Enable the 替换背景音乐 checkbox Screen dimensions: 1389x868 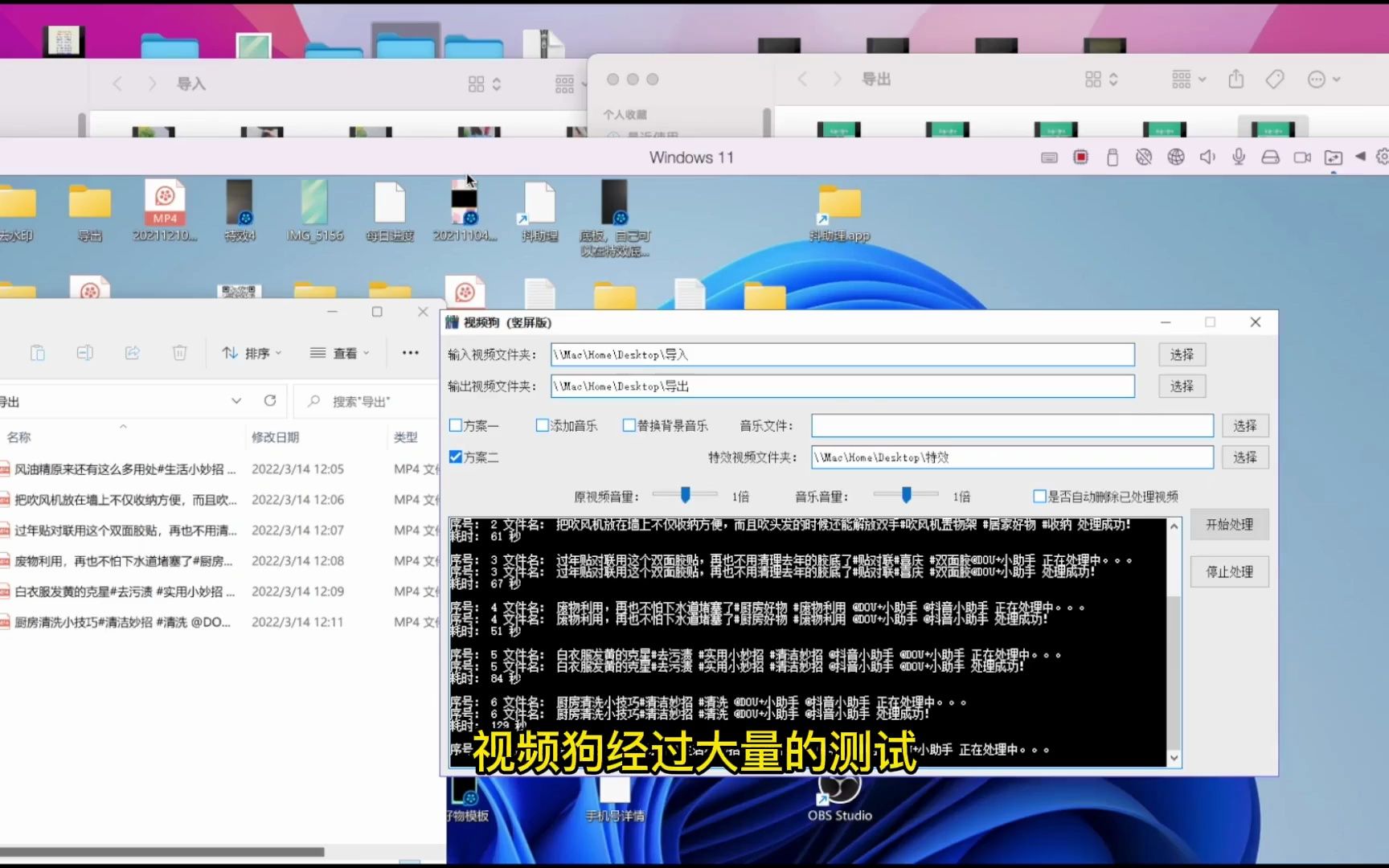(629, 426)
